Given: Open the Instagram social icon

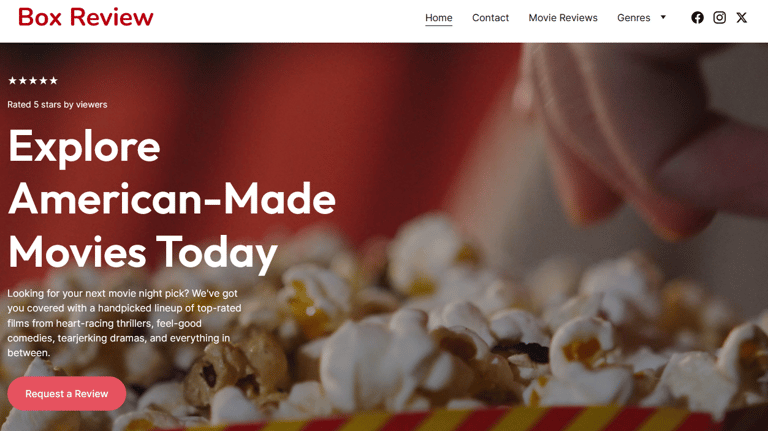Looking at the screenshot, I should [x=719, y=18].
